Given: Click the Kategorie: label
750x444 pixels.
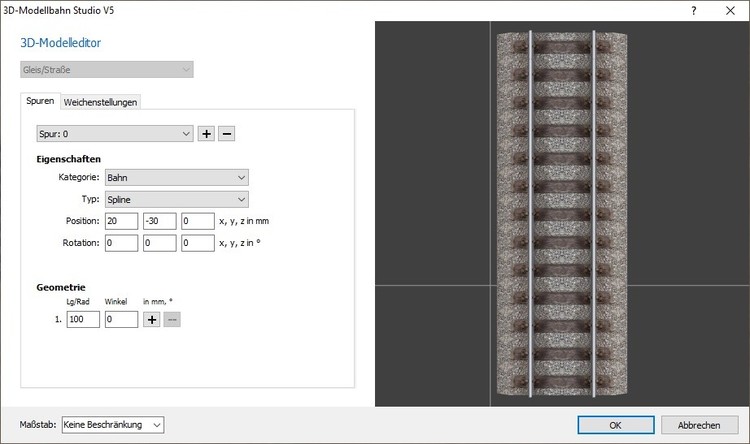Looking at the screenshot, I should pos(79,178).
